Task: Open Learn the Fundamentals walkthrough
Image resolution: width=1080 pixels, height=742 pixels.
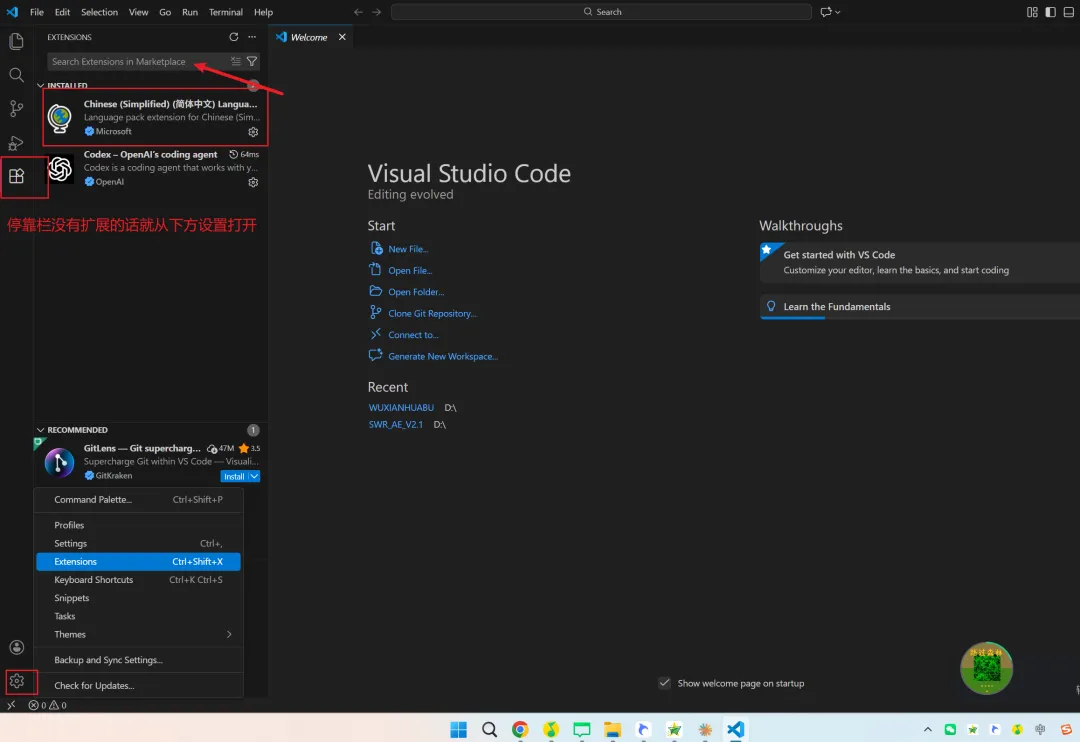Action: tap(919, 307)
